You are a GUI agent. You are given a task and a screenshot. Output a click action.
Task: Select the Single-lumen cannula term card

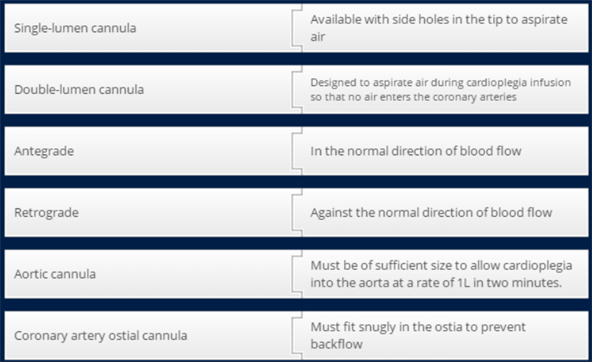[x=148, y=28]
